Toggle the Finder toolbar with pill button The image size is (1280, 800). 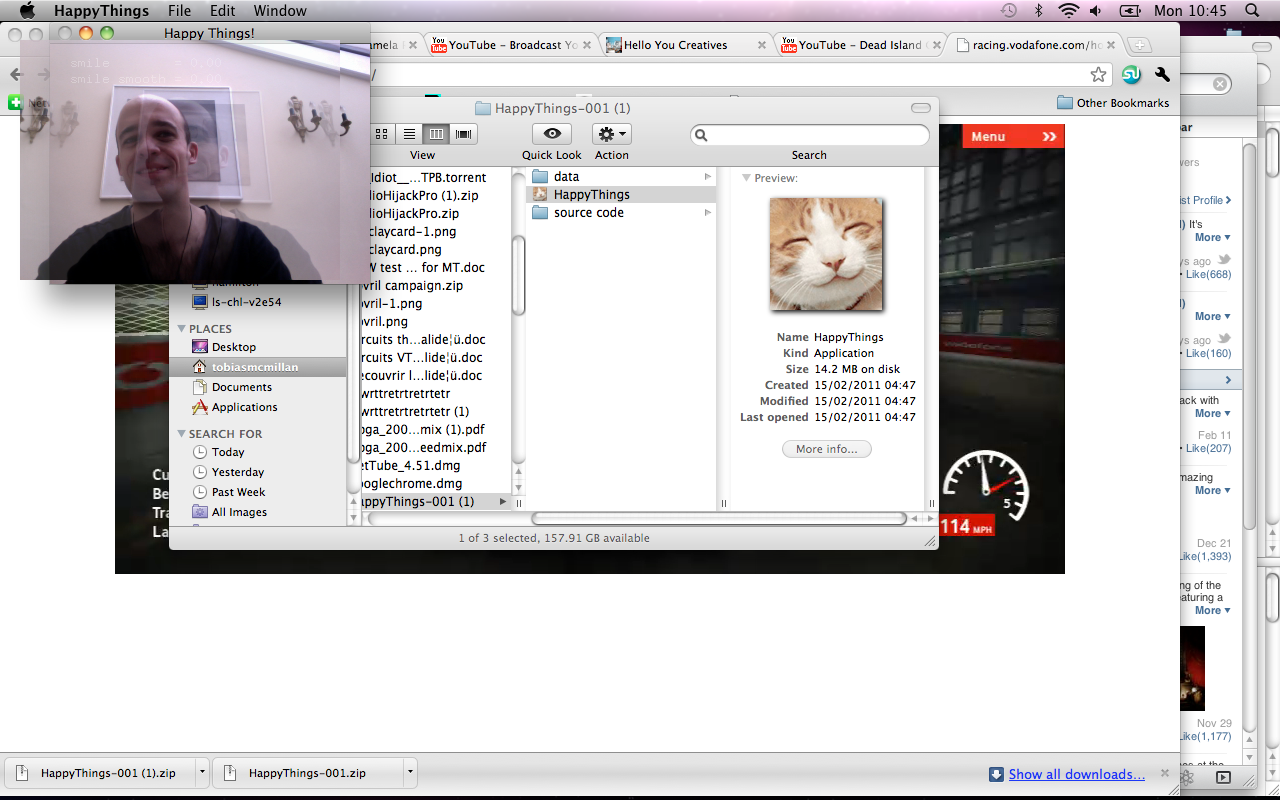coord(920,108)
